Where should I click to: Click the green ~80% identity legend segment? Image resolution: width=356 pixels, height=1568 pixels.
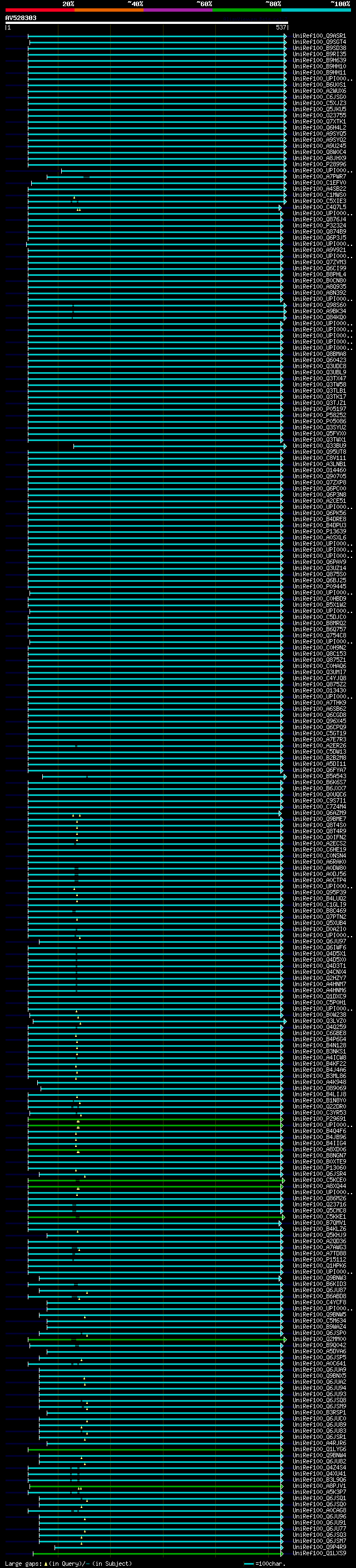click(x=247, y=10)
